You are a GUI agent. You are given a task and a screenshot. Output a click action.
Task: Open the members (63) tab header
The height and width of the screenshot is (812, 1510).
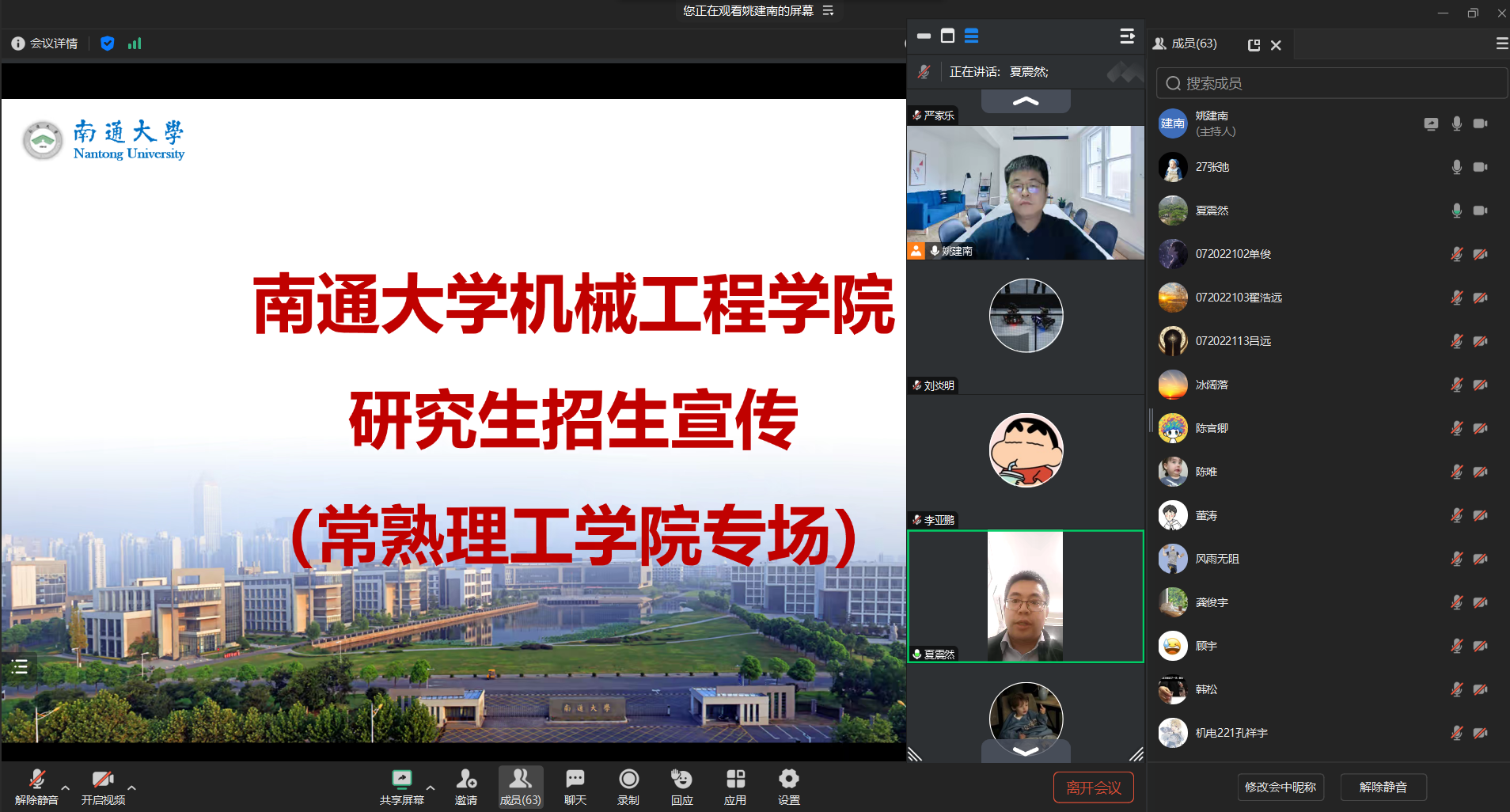(1186, 44)
